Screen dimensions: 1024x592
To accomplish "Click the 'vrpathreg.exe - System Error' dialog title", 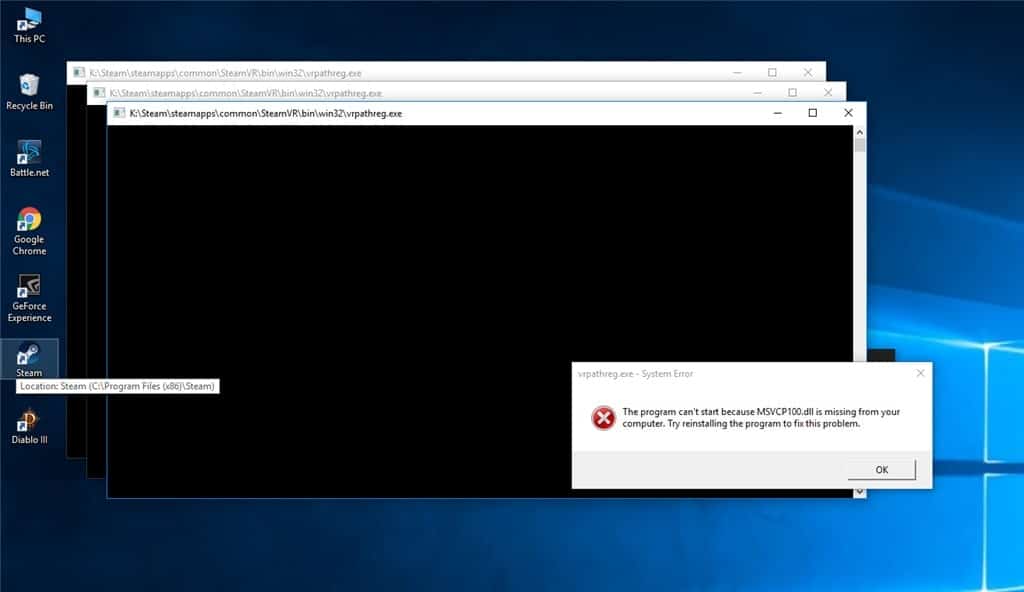I will tap(635, 374).
